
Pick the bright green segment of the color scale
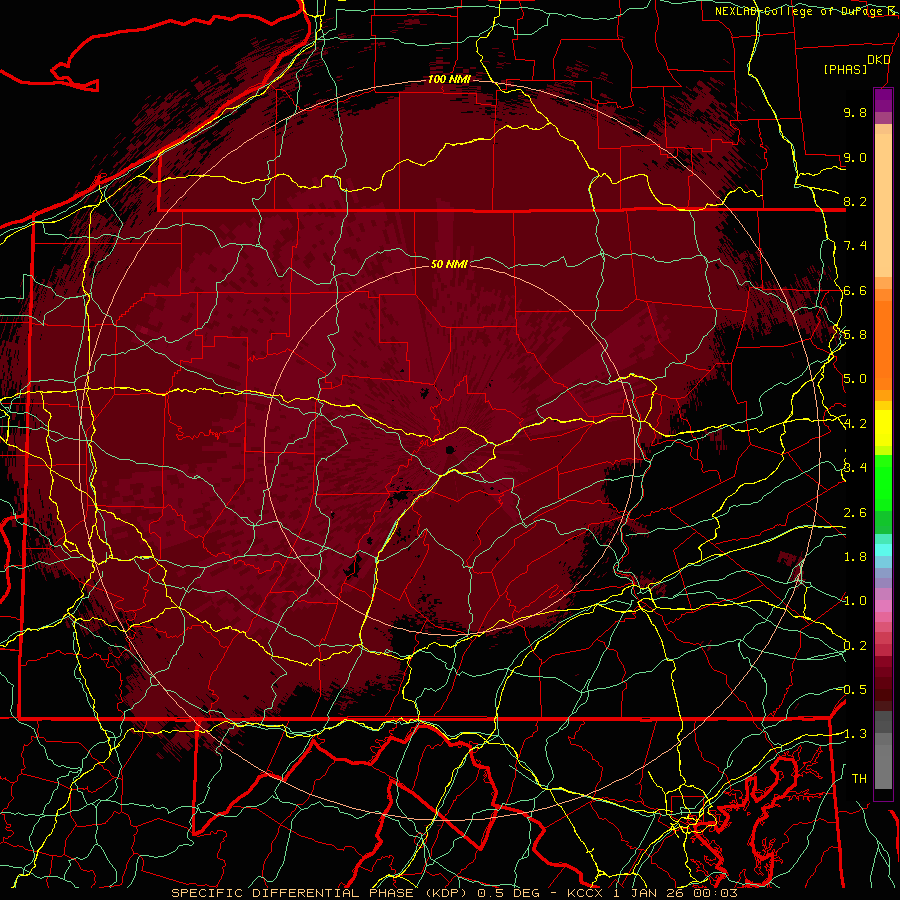click(x=883, y=483)
